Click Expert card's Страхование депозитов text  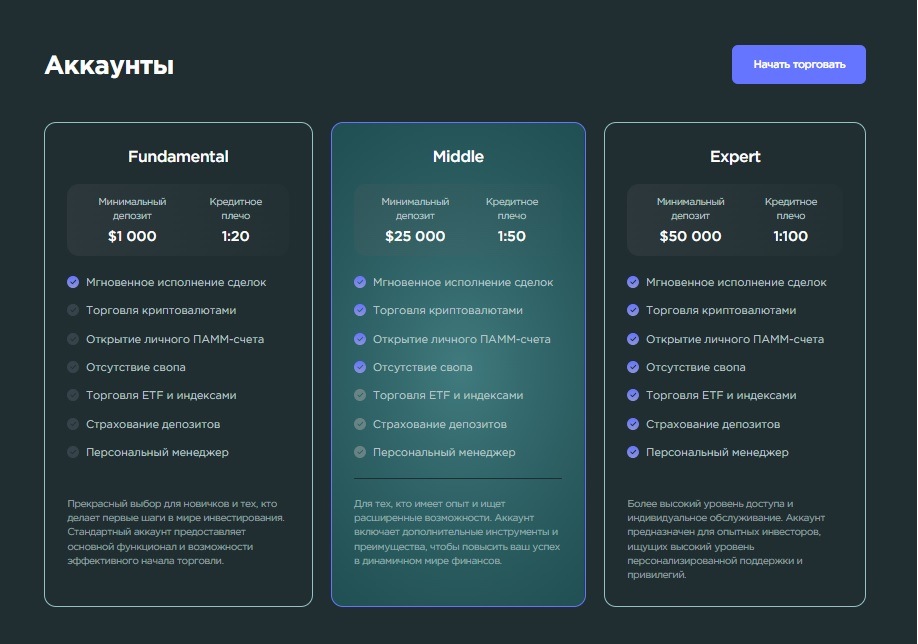click(x=713, y=424)
